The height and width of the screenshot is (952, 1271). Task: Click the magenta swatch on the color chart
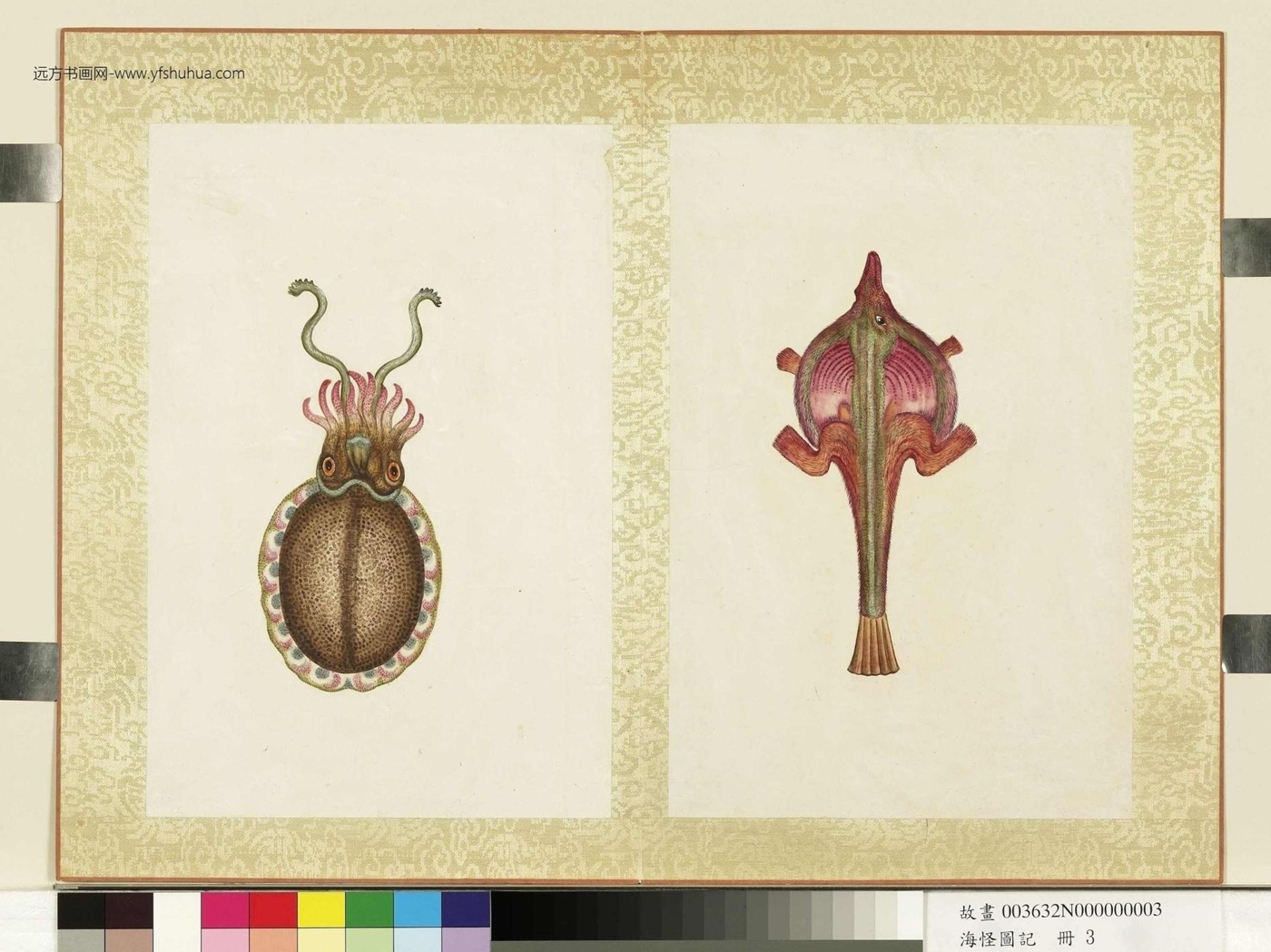click(x=224, y=910)
